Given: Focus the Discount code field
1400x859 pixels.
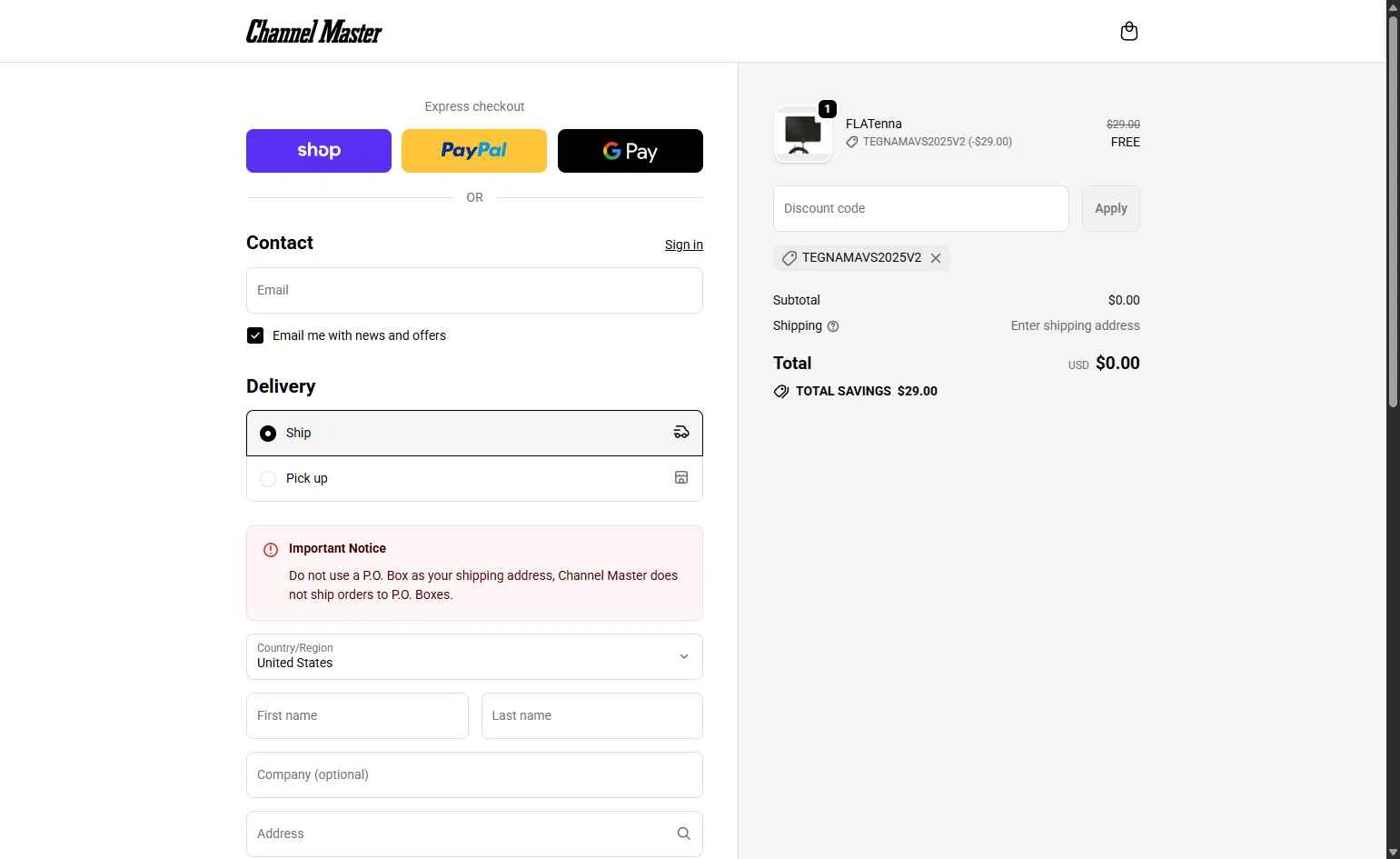Looking at the screenshot, I should 921,208.
